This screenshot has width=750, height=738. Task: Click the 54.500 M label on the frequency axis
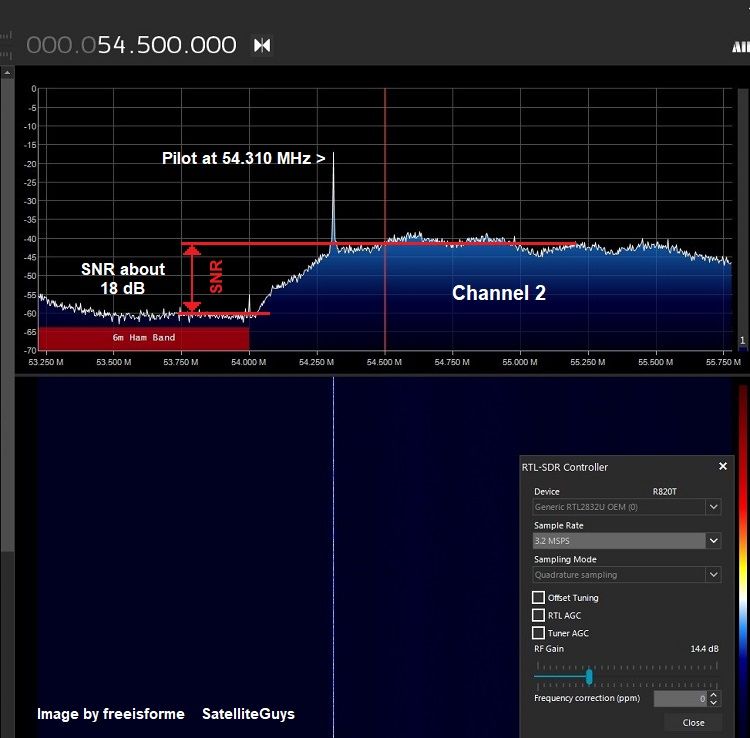click(384, 362)
